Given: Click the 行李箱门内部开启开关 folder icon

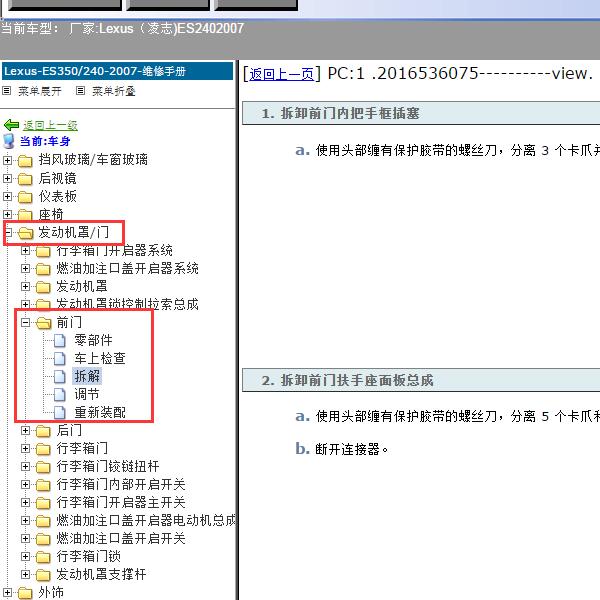Looking at the screenshot, I should point(43,484).
